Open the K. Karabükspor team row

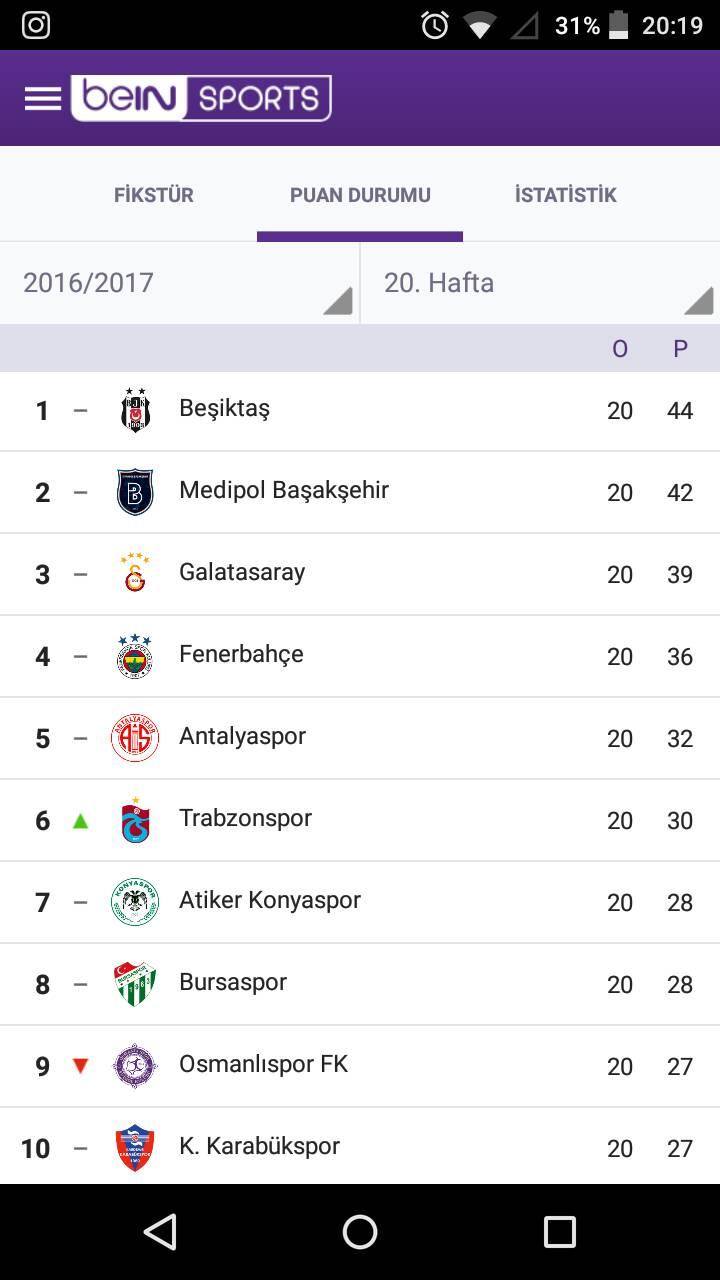coord(360,1147)
